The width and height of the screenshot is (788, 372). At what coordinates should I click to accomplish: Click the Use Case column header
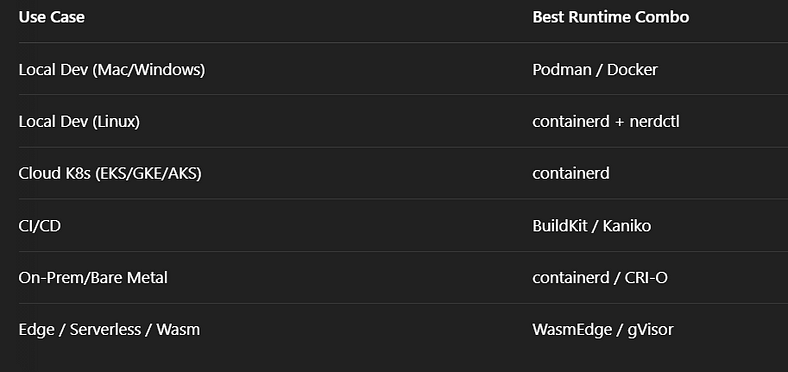point(51,17)
